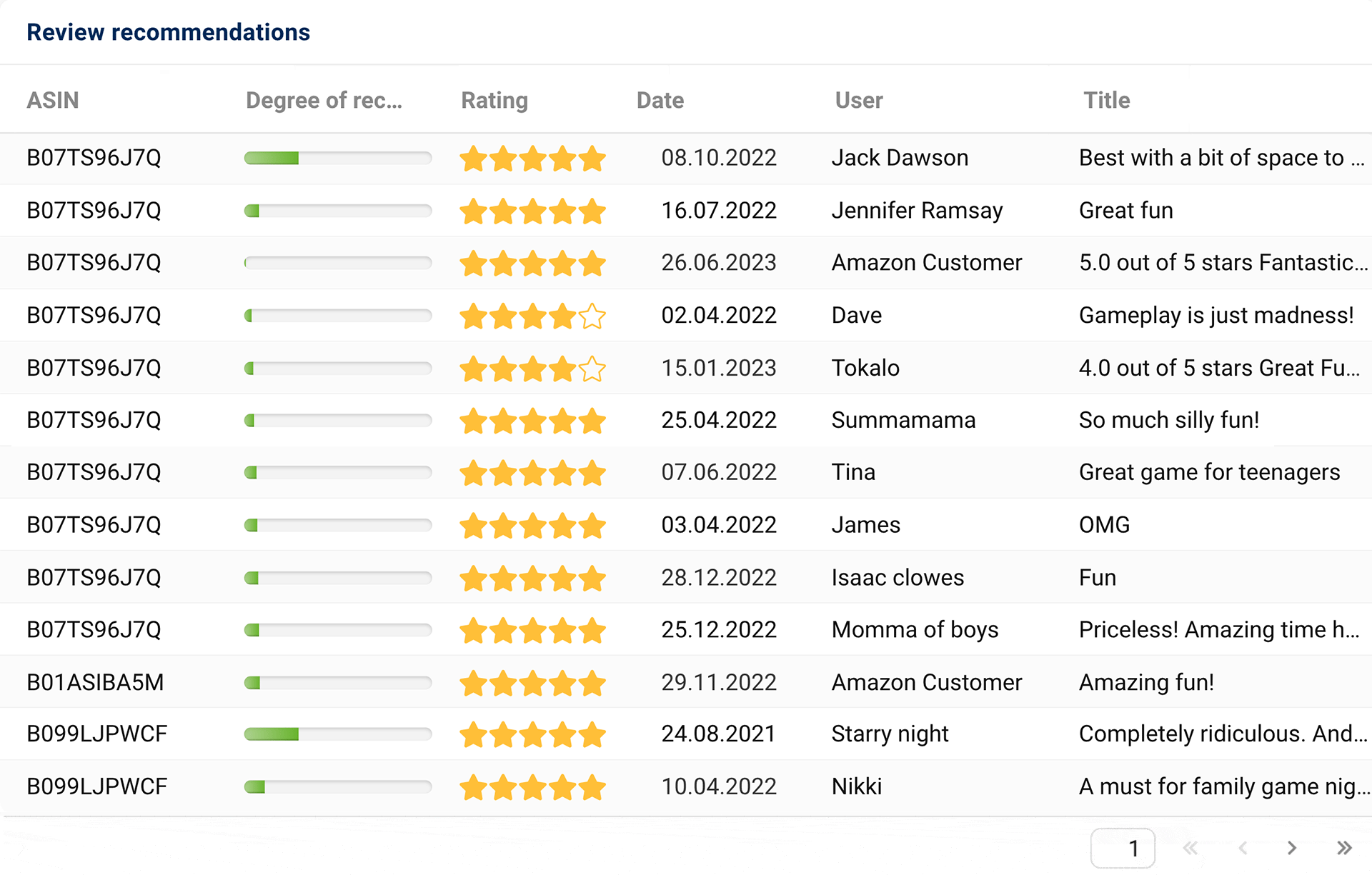Click star rating of Nikki's review
Screen dimensions: 1372x875
(532, 787)
